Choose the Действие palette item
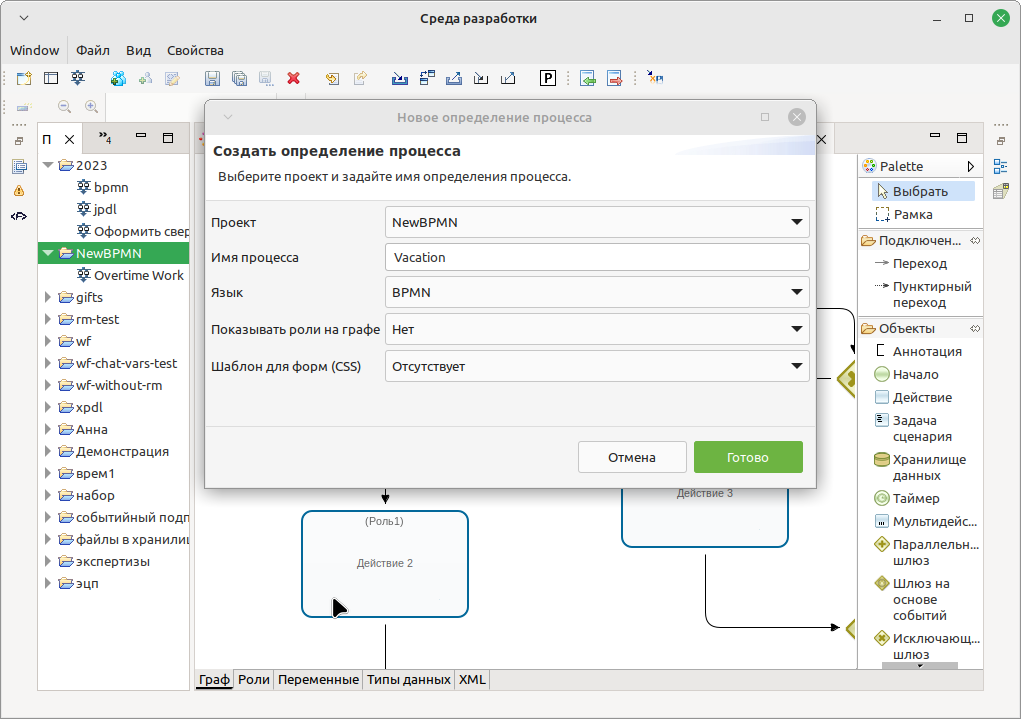Image resolution: width=1021 pixels, height=719 pixels. click(914, 397)
